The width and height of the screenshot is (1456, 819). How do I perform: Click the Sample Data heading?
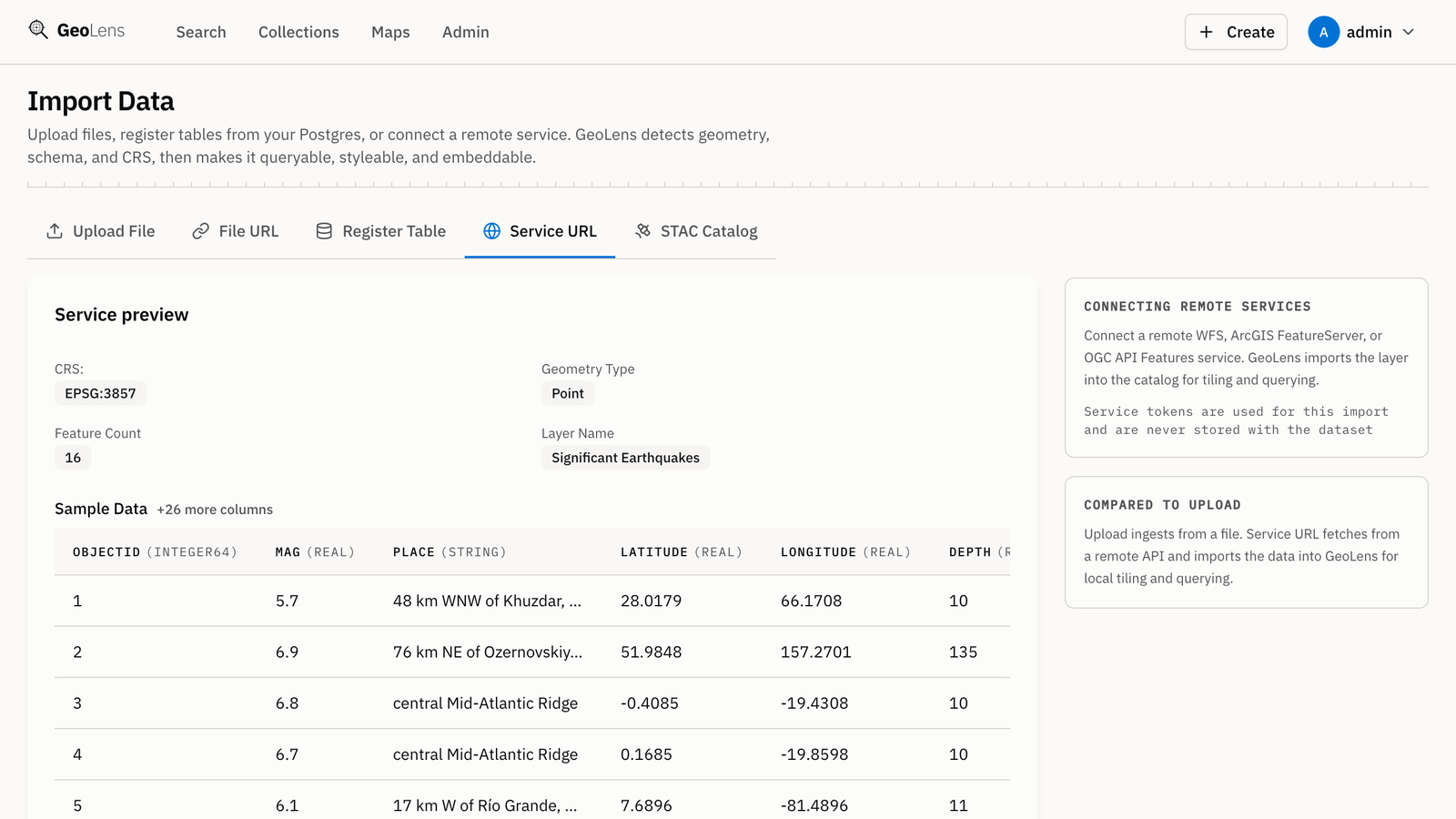(x=101, y=509)
